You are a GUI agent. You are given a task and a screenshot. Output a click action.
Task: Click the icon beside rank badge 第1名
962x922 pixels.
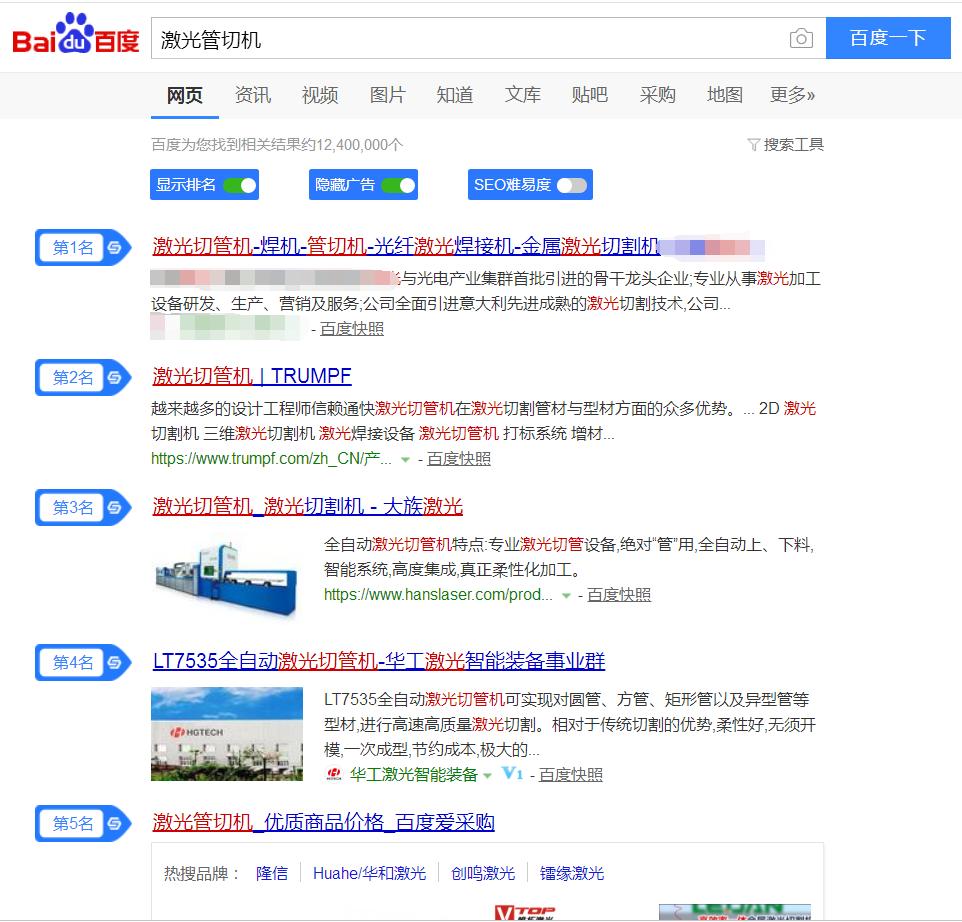115,247
